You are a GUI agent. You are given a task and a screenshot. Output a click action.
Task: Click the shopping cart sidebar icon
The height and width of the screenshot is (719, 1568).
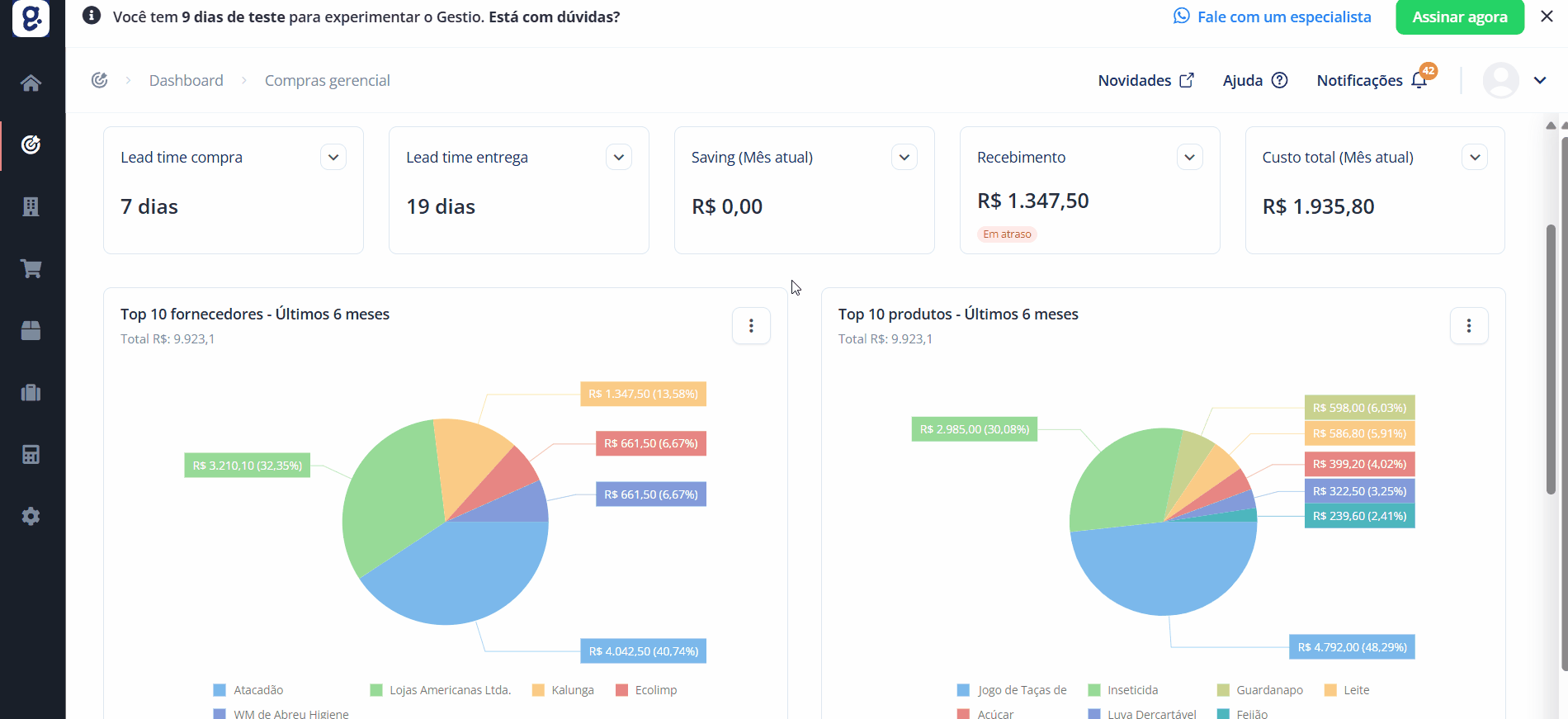click(31, 268)
